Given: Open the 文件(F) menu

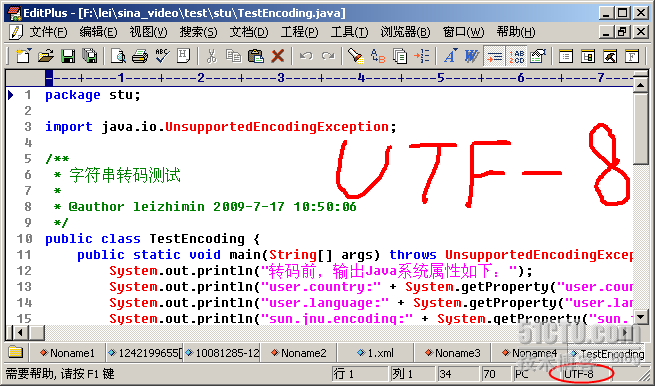Looking at the screenshot, I should [48, 32].
